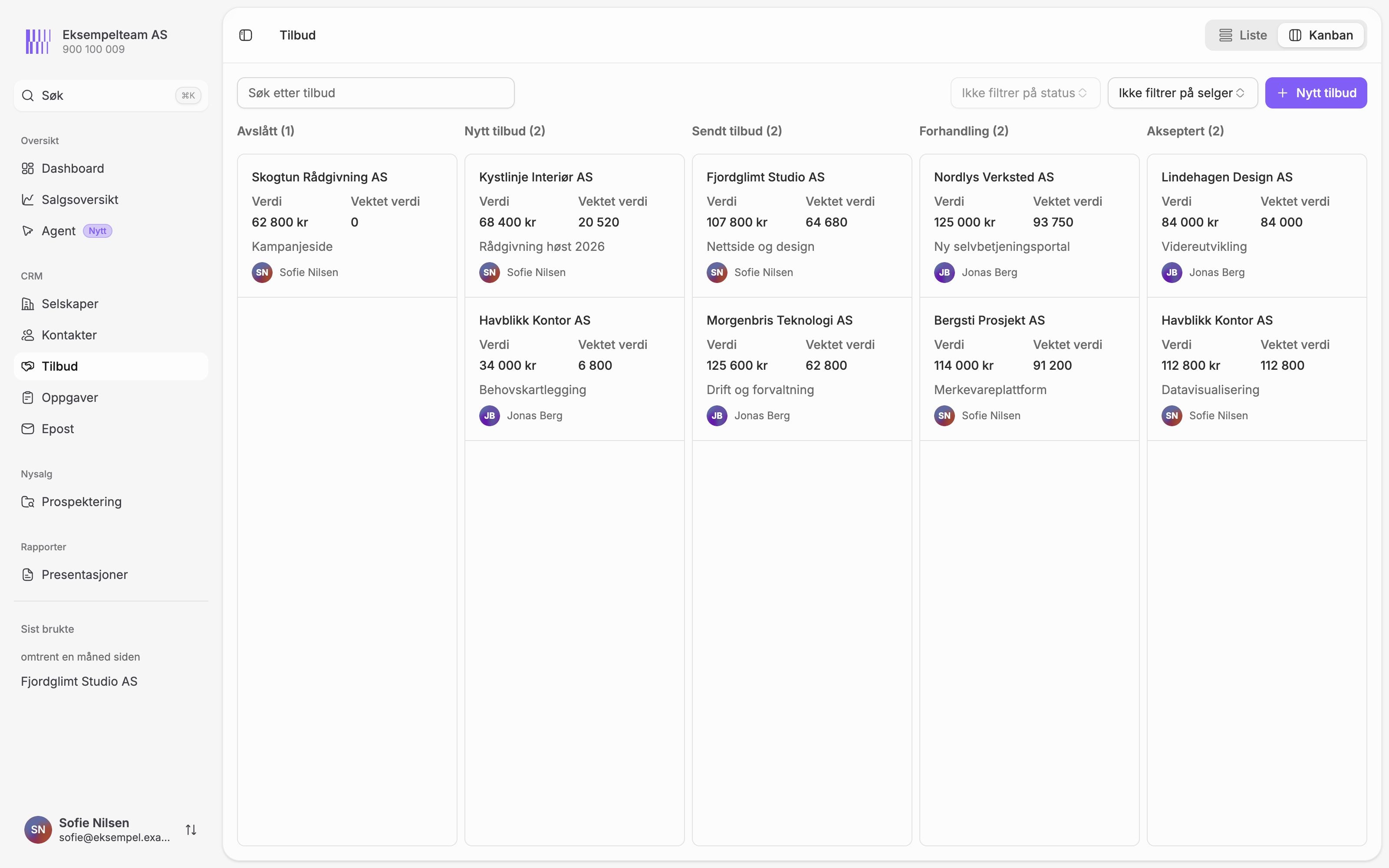Click the Behovskartlegging offer description
Screen dimensions: 1389x868
pyautogui.click(x=532, y=390)
